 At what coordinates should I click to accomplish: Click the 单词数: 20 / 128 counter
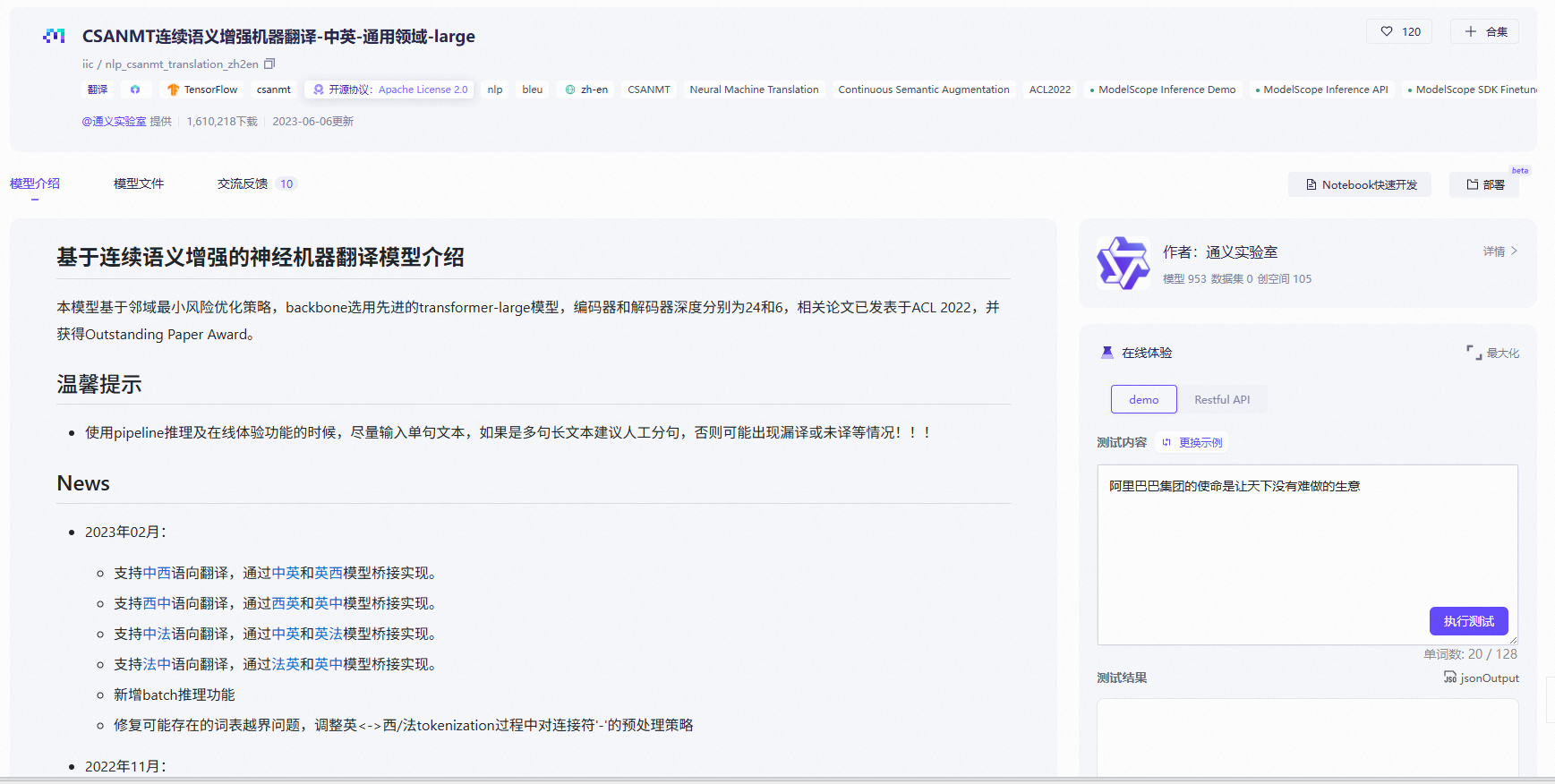click(1470, 654)
